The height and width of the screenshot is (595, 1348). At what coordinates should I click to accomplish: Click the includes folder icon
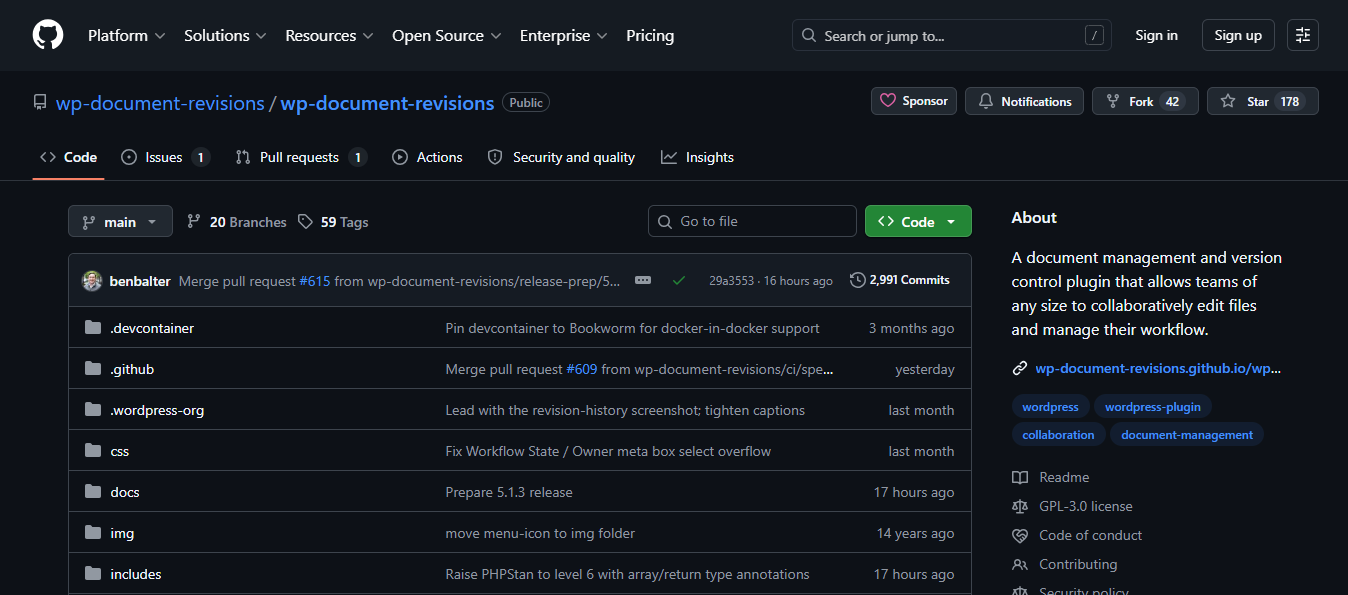[x=93, y=574]
